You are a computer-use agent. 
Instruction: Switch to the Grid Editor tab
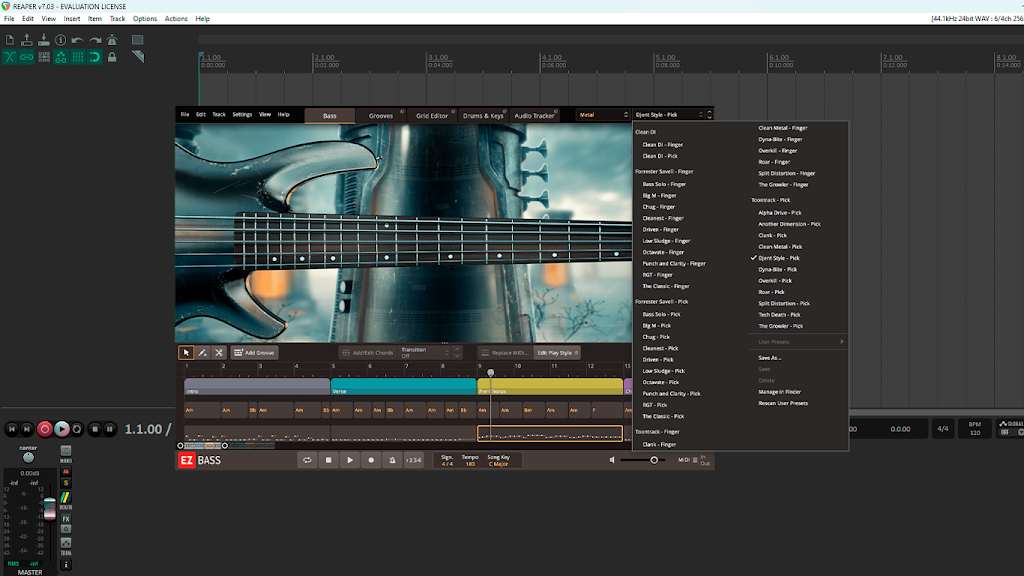click(432, 116)
